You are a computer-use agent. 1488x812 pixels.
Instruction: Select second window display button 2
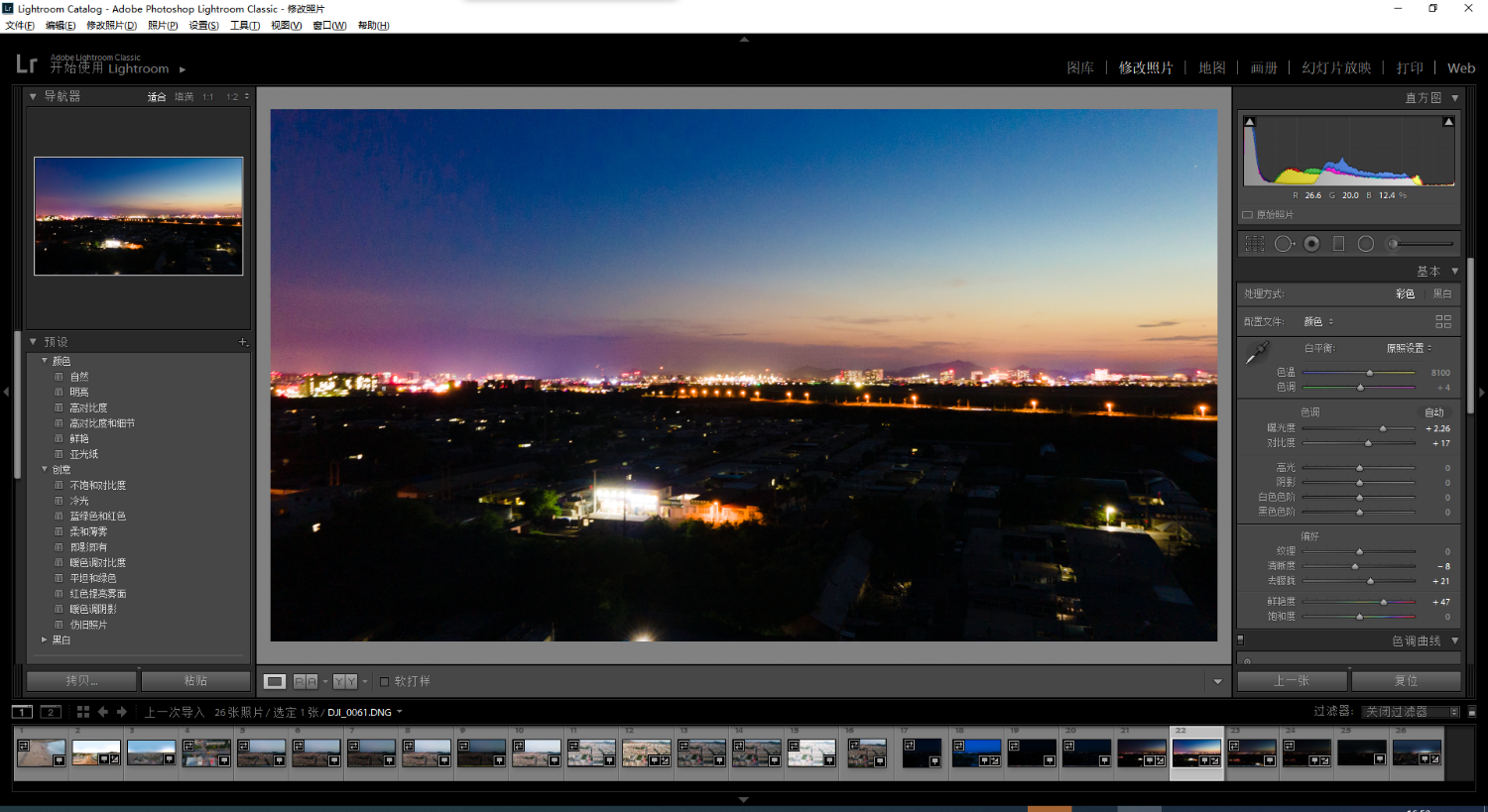pyautogui.click(x=51, y=712)
